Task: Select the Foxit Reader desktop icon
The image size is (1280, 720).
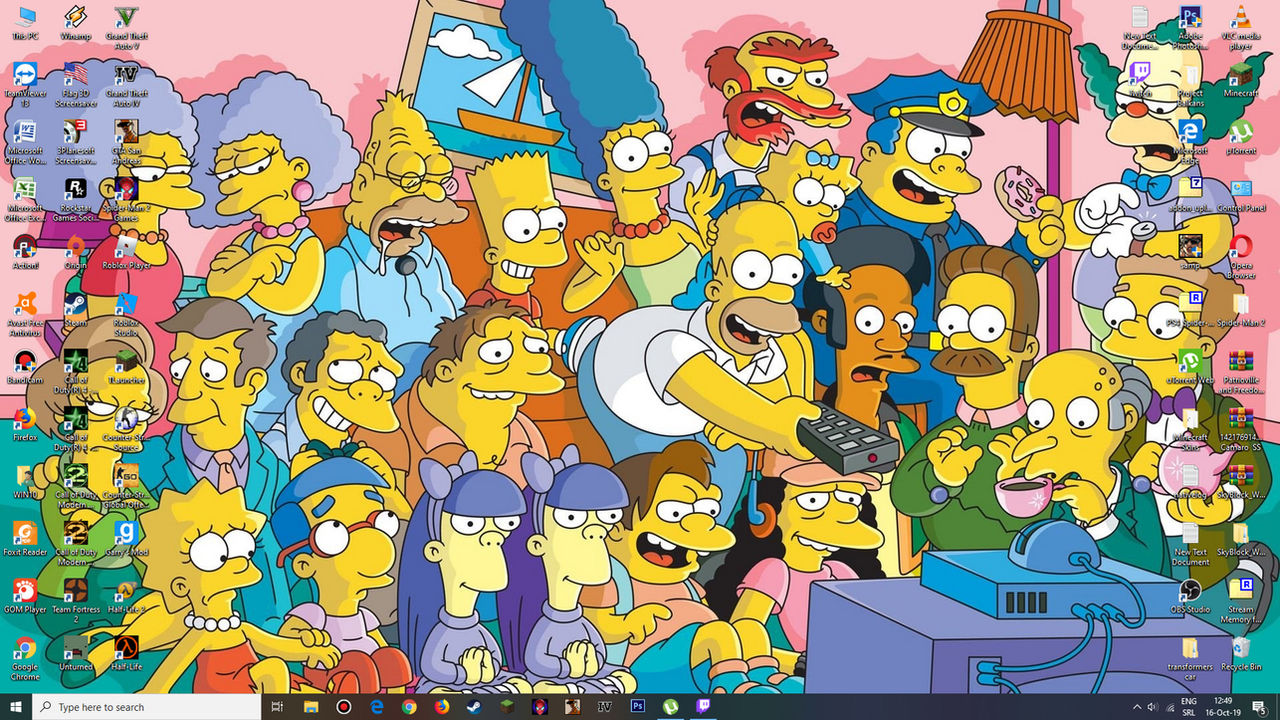Action: tap(25, 537)
